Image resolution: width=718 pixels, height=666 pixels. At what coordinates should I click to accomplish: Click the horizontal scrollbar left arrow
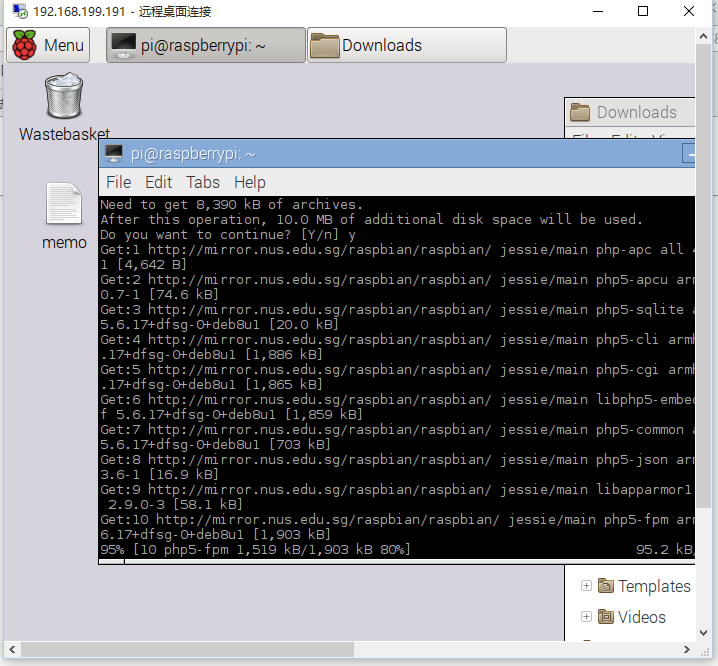point(12,649)
